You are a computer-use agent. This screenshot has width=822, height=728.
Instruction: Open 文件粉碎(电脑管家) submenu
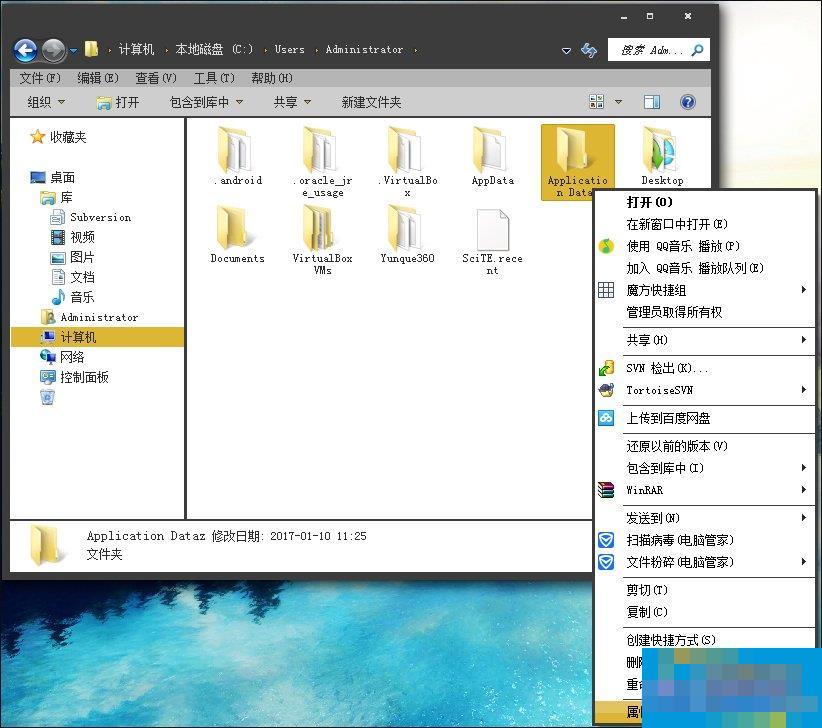coord(706,562)
